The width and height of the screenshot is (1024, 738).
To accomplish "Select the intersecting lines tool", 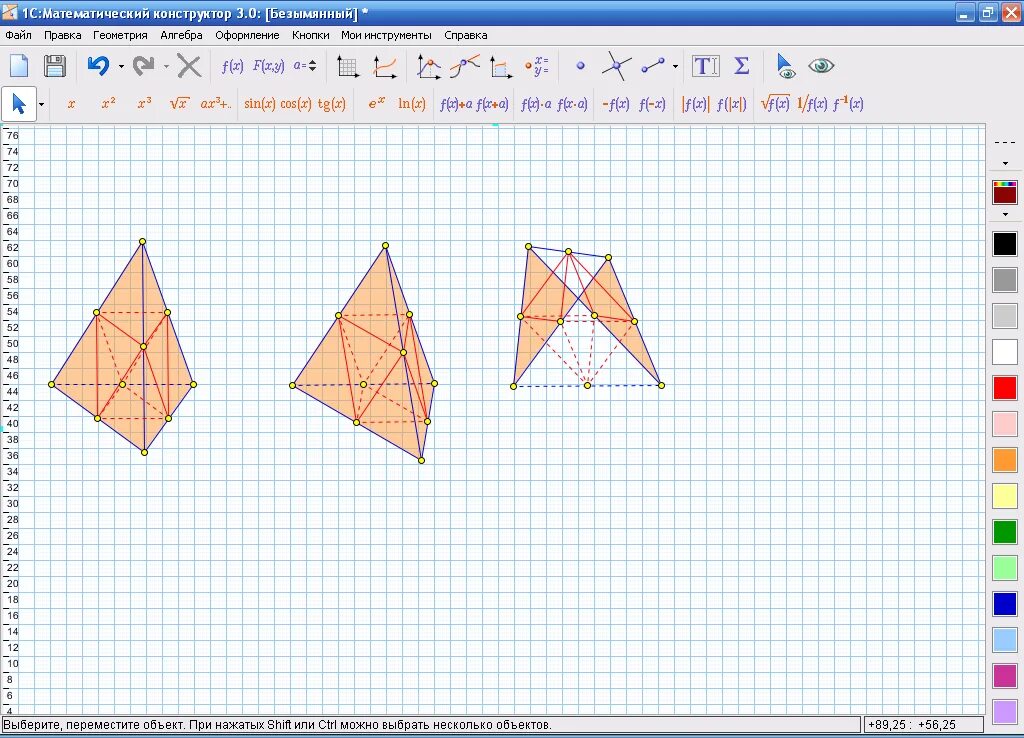I will tap(616, 66).
